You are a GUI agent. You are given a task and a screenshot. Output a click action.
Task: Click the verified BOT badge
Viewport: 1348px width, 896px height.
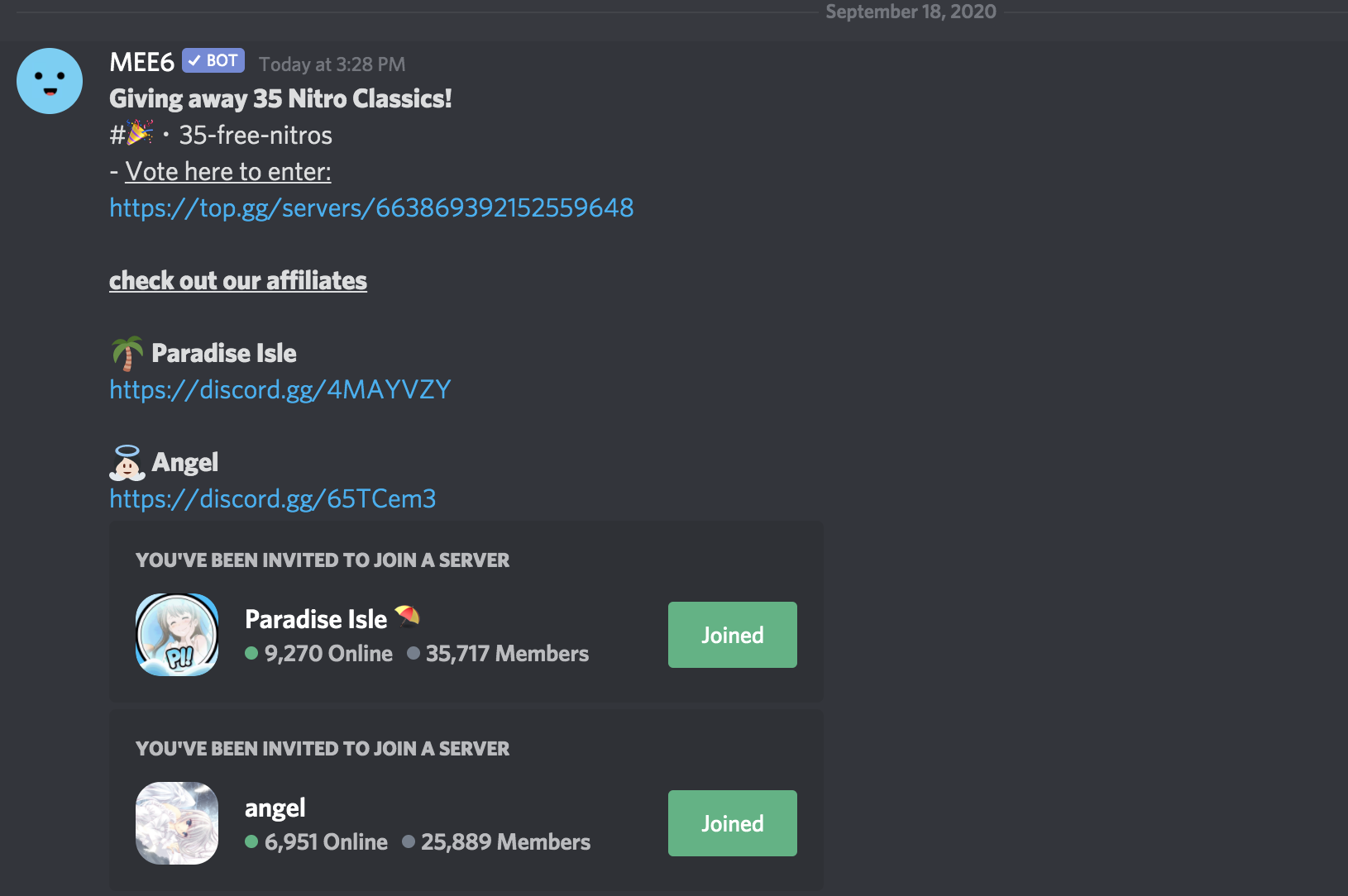point(213,61)
